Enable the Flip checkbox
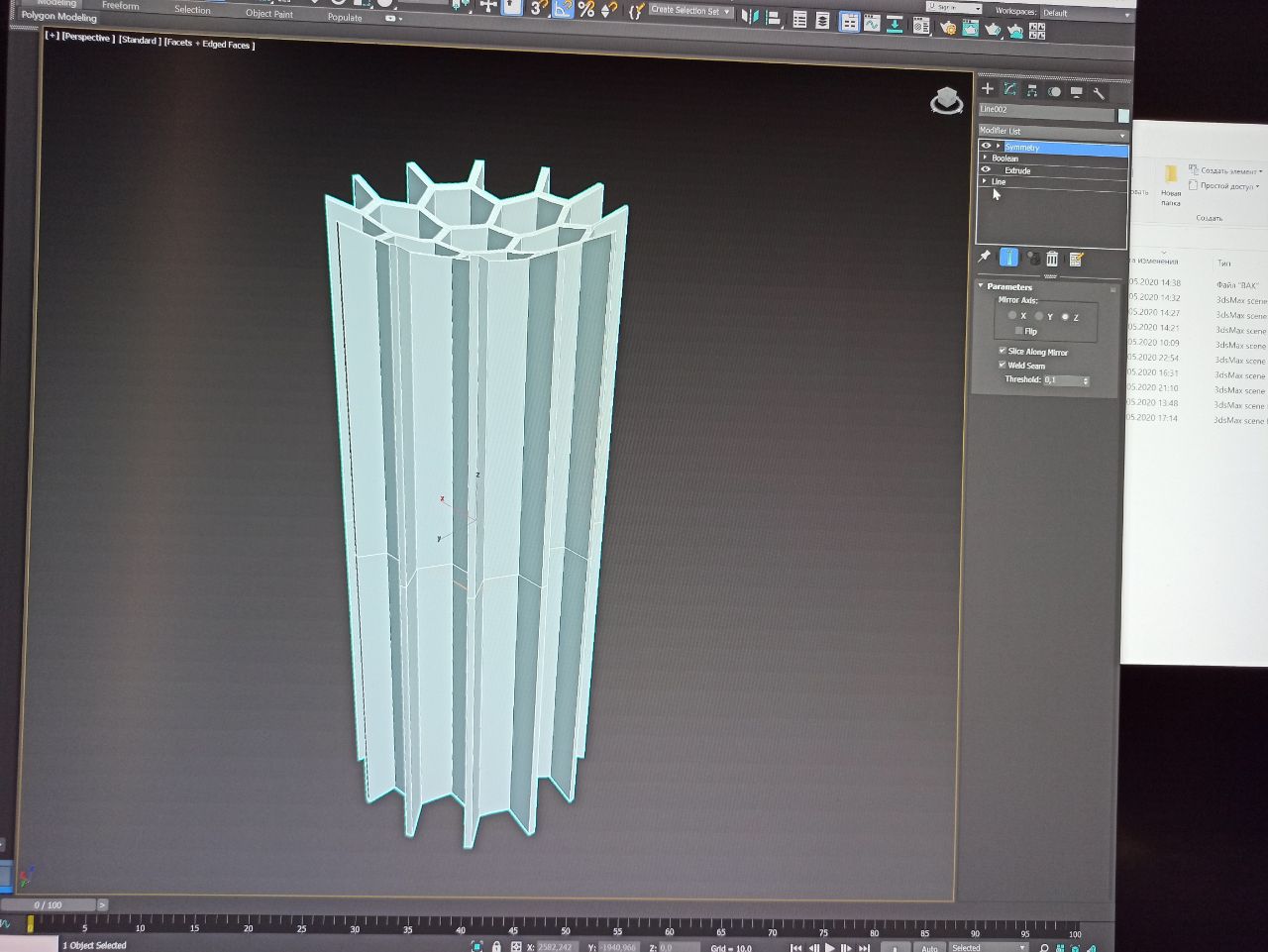The height and width of the screenshot is (952, 1268). pos(1018,331)
